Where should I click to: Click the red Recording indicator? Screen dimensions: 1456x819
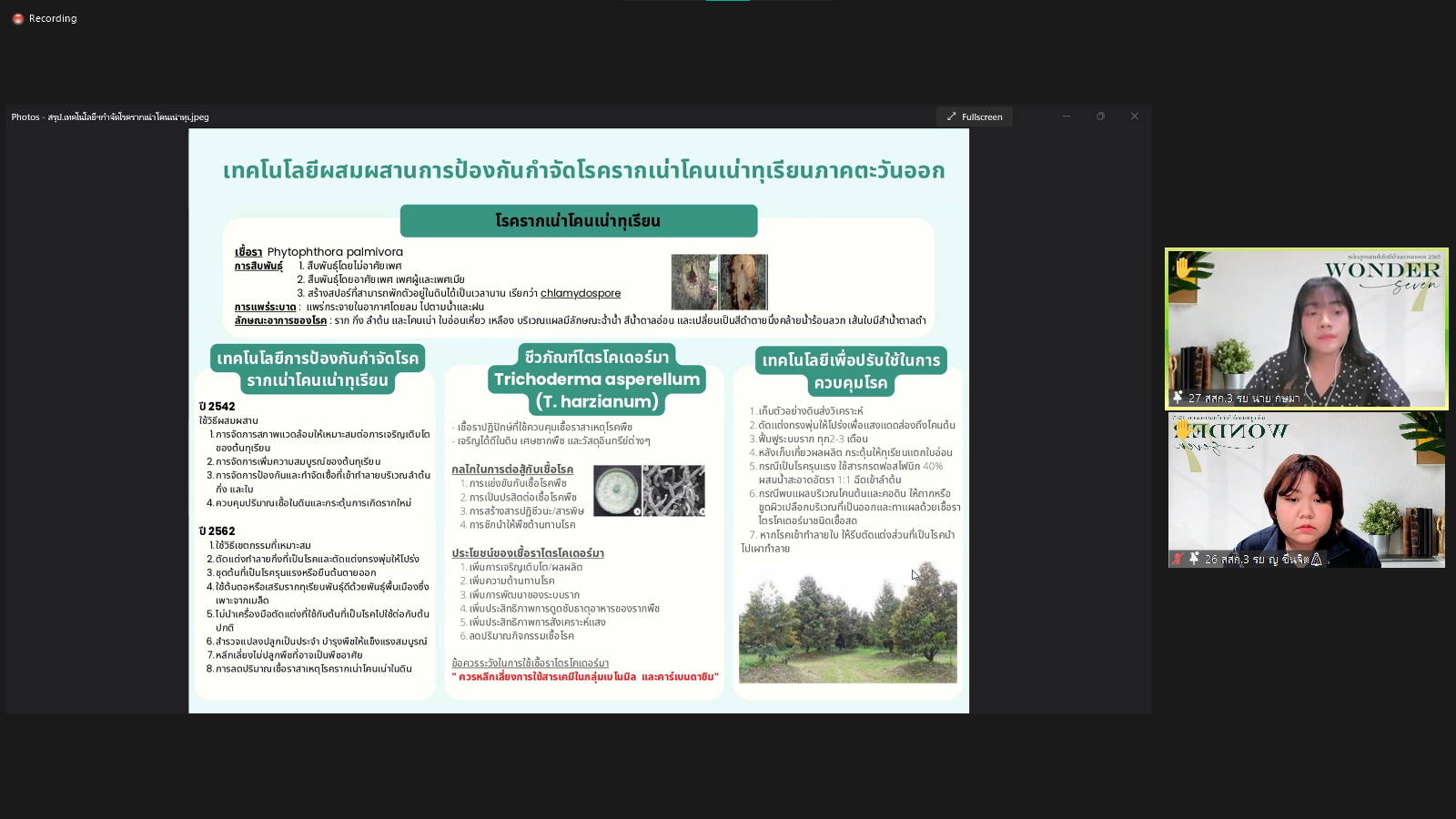(x=17, y=18)
